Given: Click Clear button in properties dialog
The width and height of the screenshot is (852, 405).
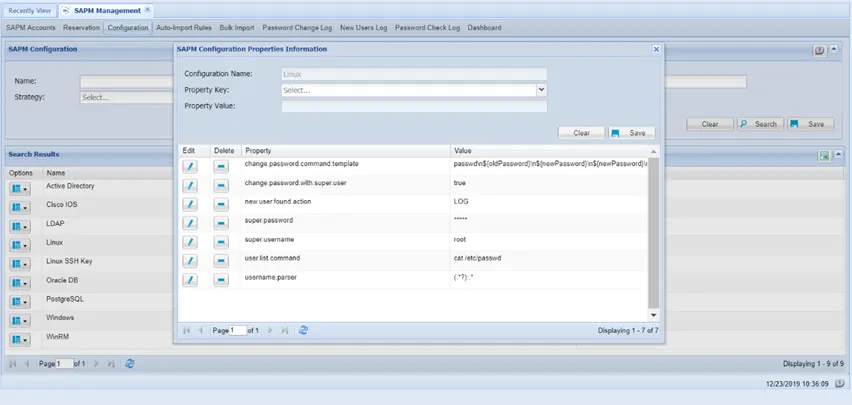Looking at the screenshot, I should (581, 133).
